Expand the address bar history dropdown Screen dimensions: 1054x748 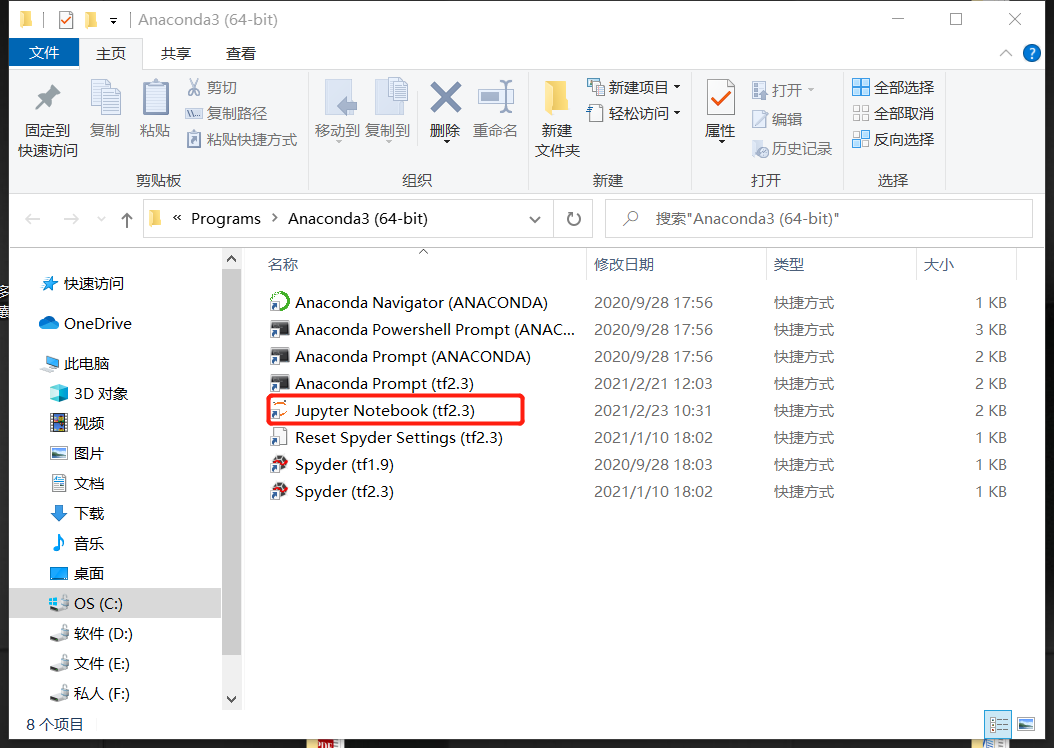tap(535, 219)
